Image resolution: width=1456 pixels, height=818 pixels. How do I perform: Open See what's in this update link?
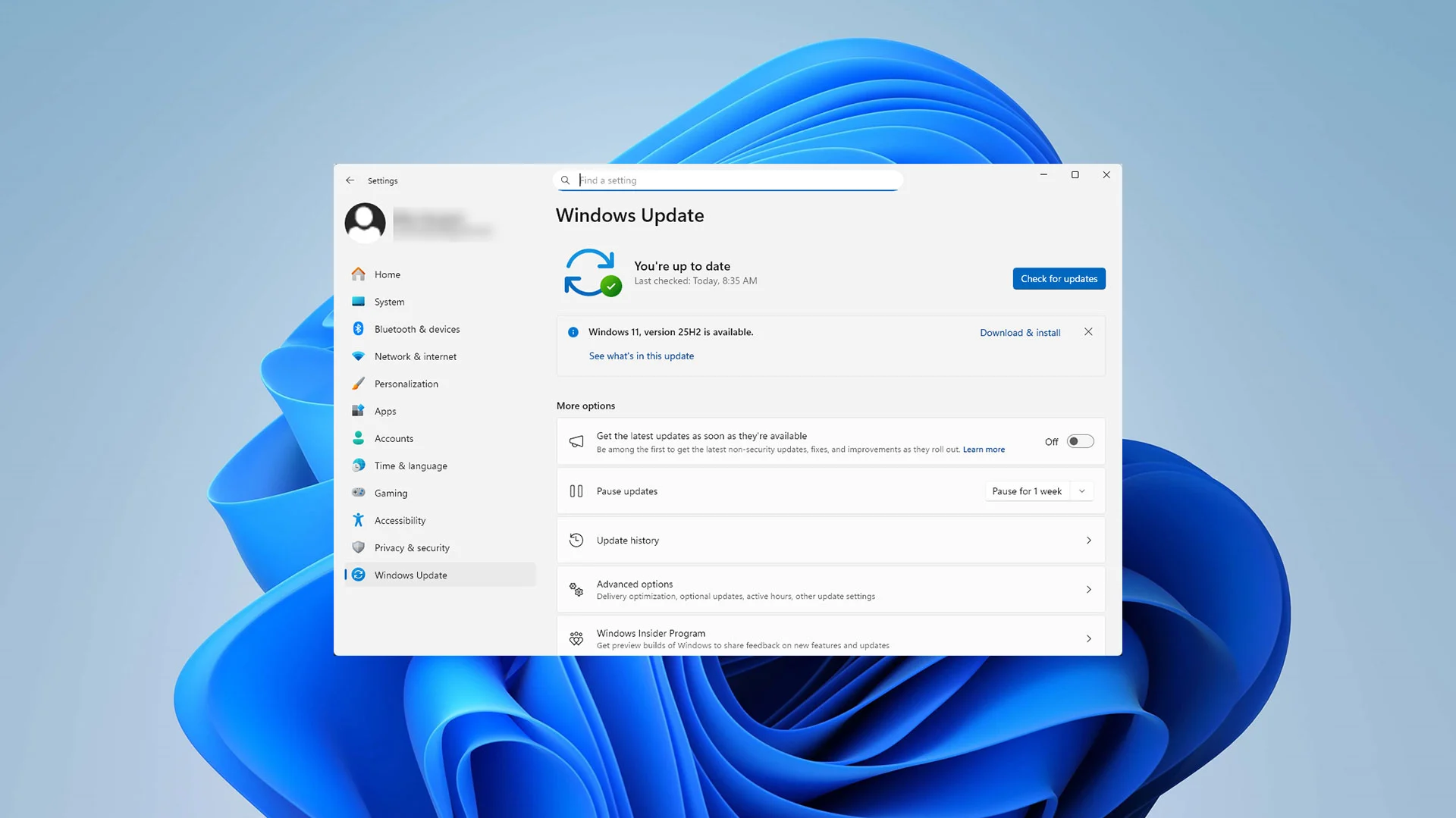(642, 356)
